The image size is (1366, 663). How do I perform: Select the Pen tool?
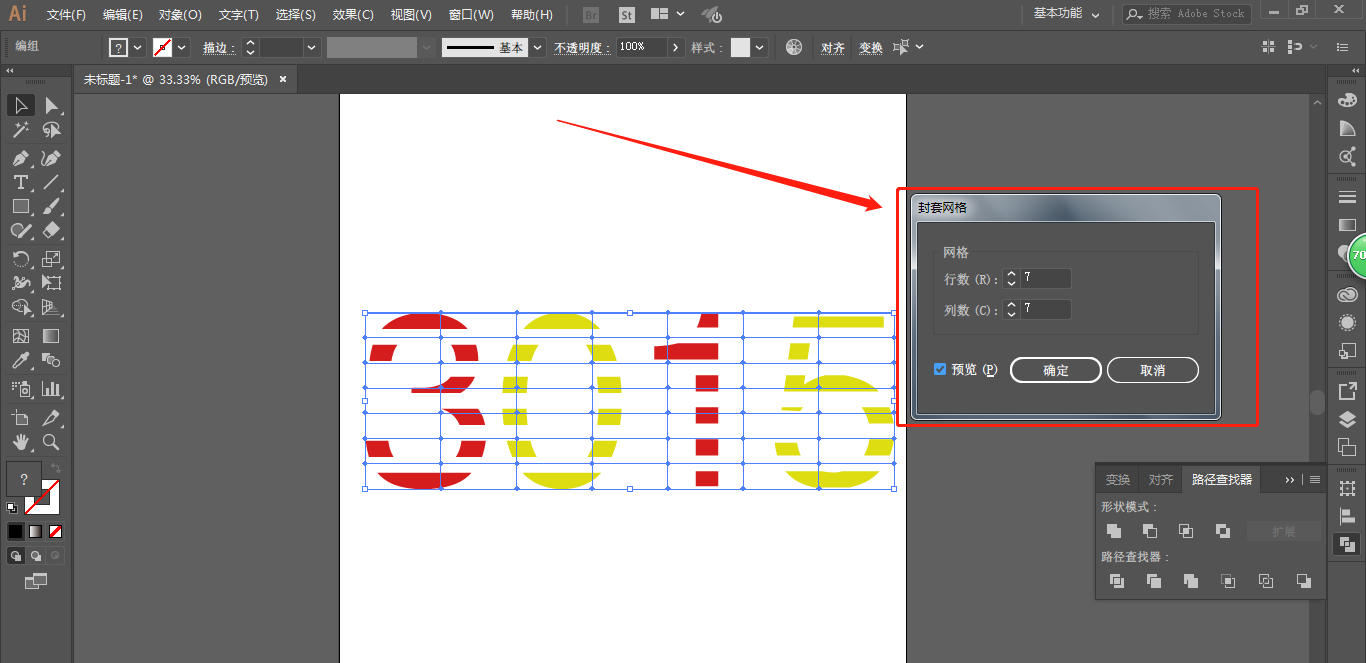click(21, 158)
